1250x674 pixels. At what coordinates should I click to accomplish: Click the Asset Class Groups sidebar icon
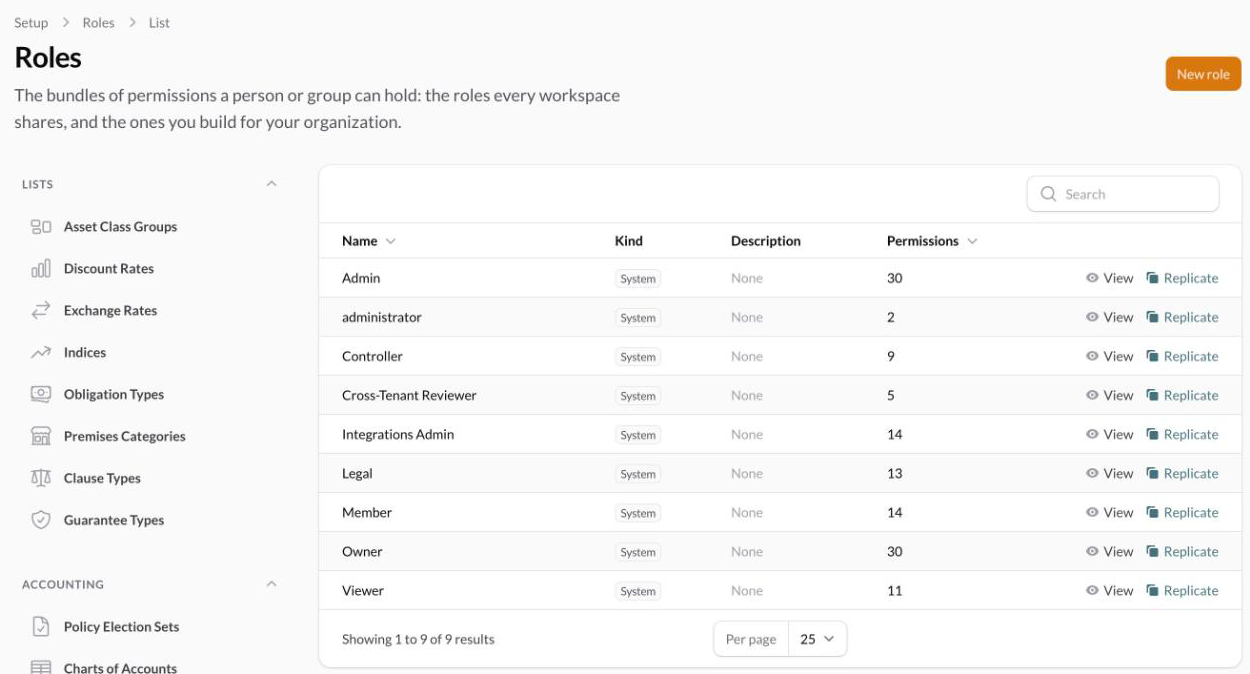(41, 227)
